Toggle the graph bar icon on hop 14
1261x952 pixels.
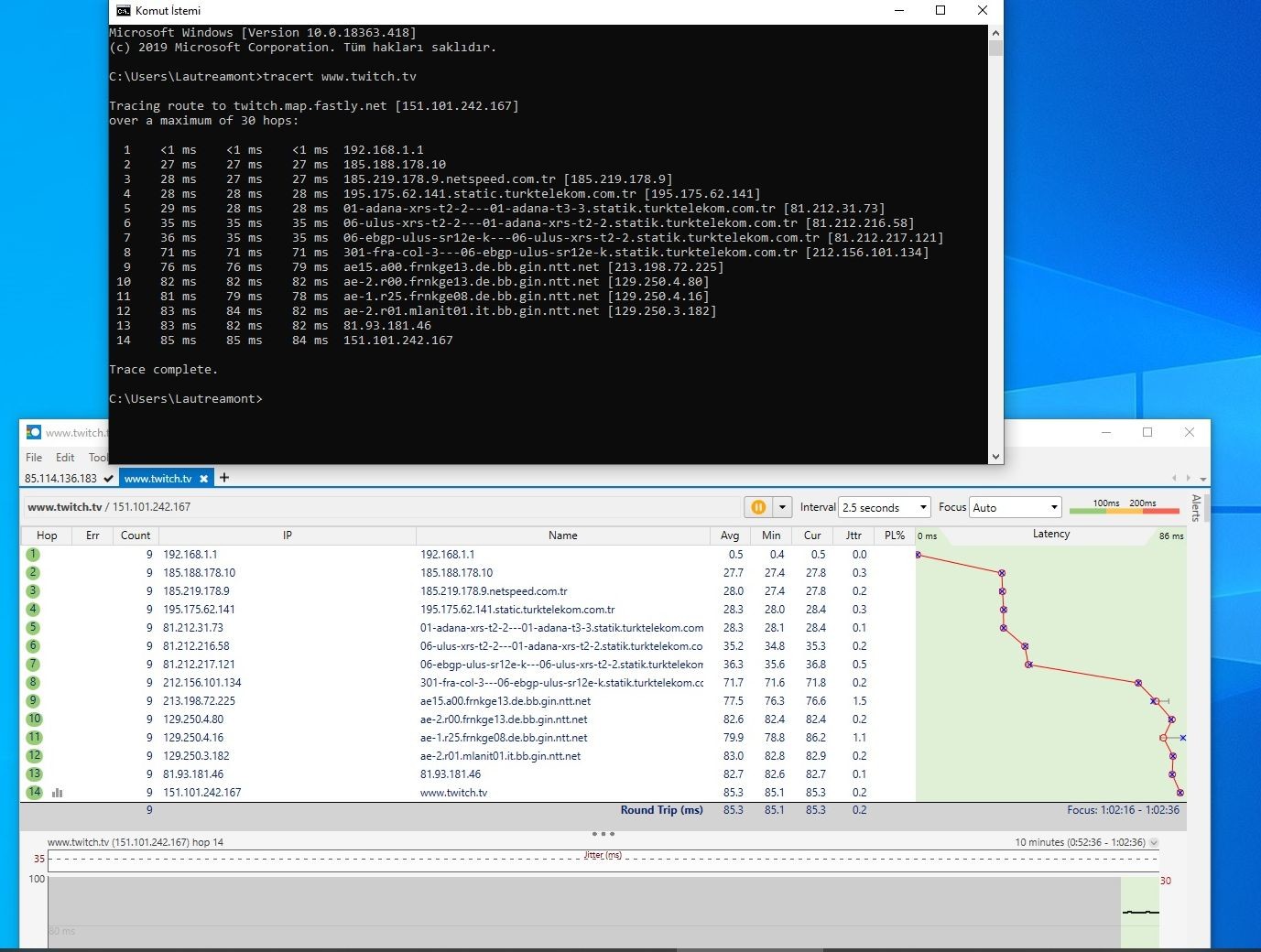point(58,793)
